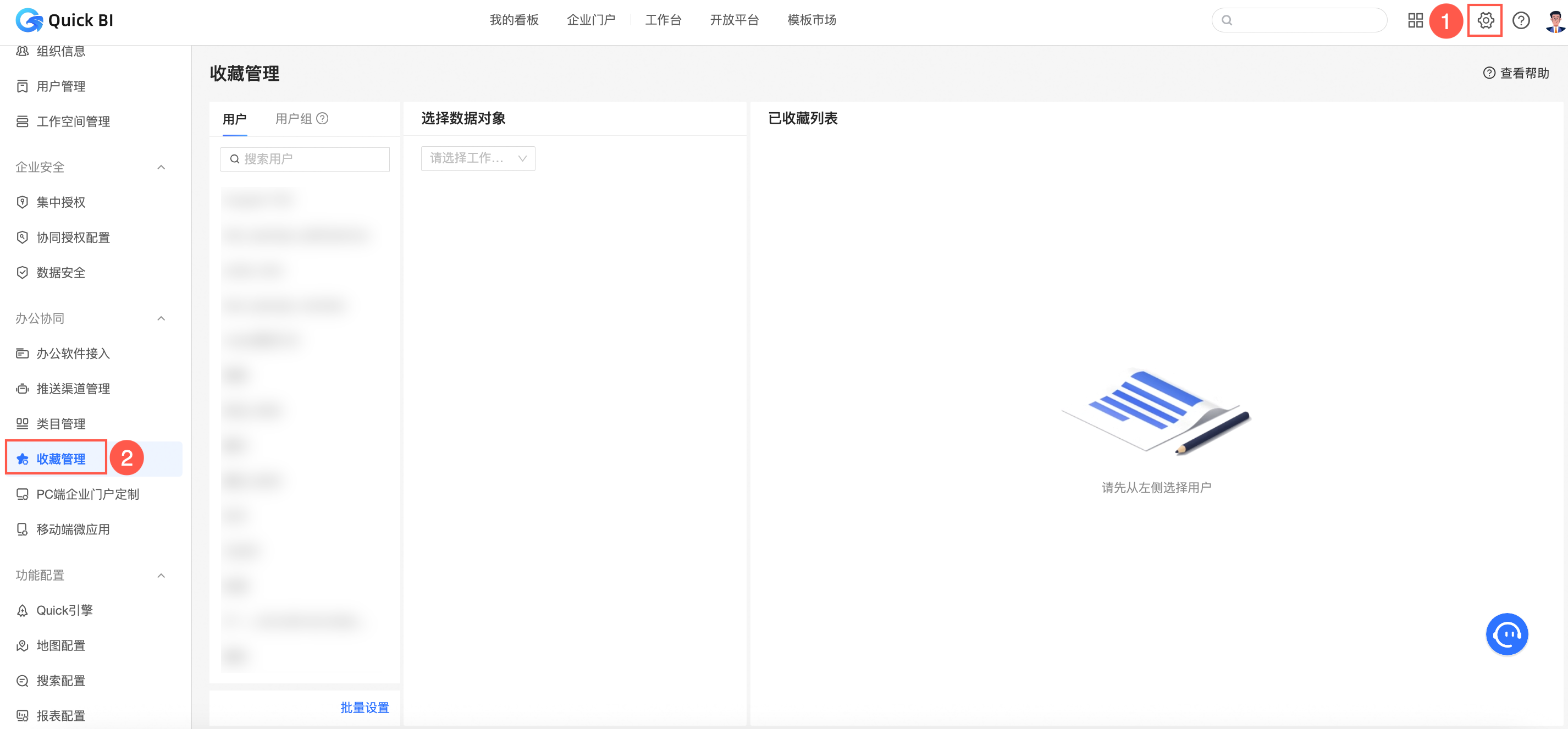The image size is (1568, 729).
Task: Click the apps grid icon
Action: [1415, 20]
